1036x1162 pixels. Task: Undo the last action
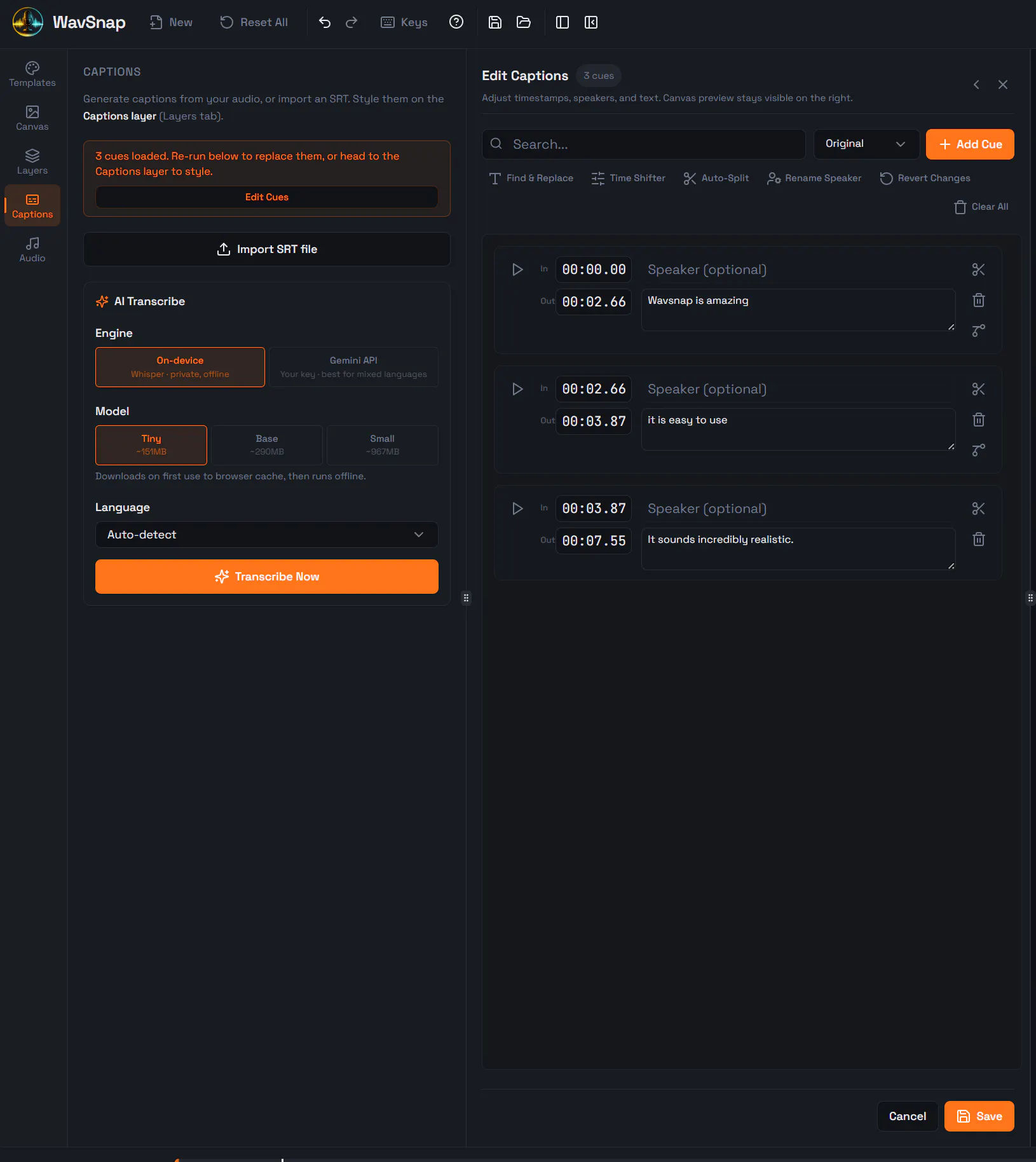point(325,22)
